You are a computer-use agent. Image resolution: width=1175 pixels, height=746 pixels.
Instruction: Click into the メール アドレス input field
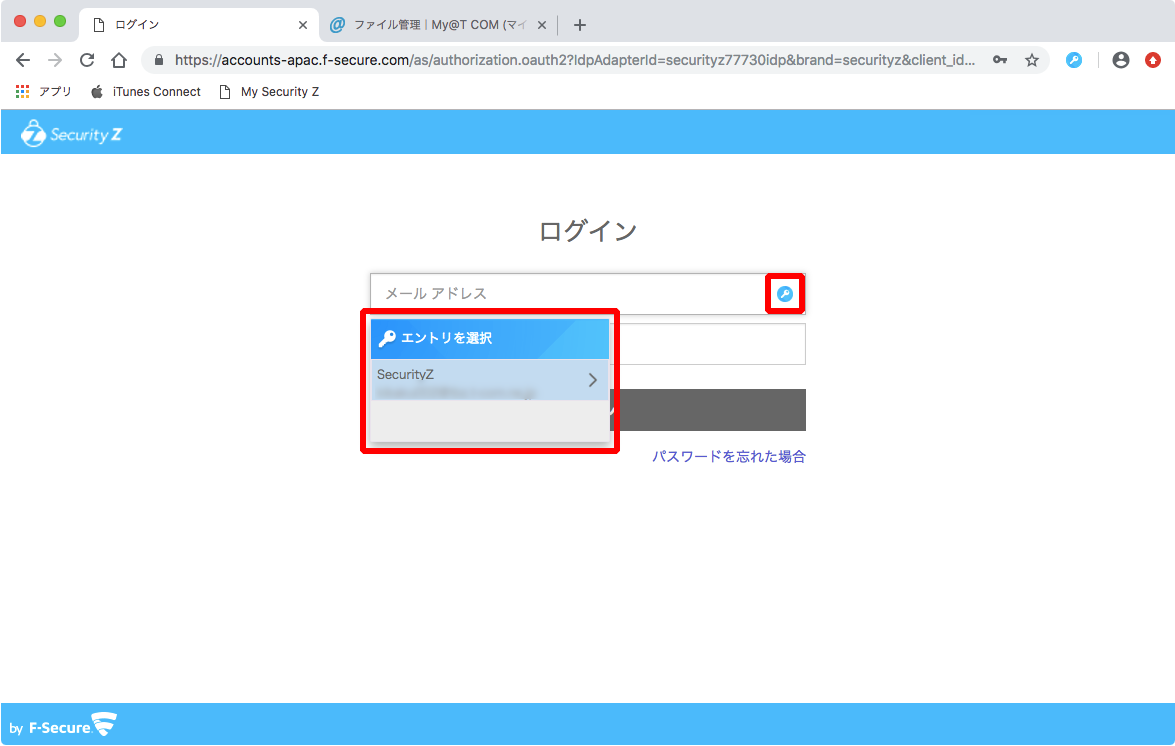(565, 294)
